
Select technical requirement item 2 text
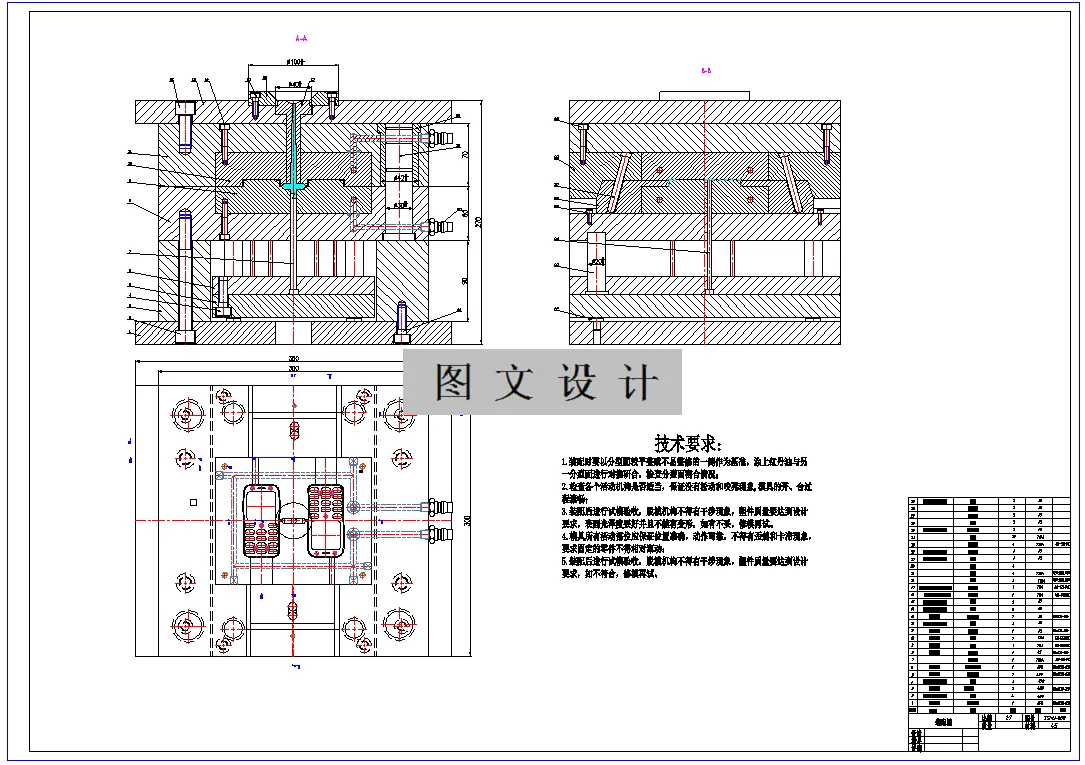point(686,492)
